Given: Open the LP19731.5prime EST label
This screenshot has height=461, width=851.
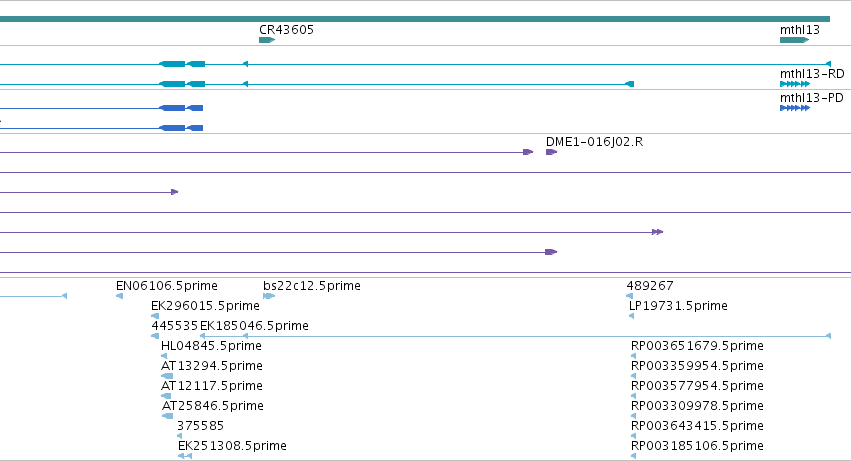Looking at the screenshot, I should point(678,306).
